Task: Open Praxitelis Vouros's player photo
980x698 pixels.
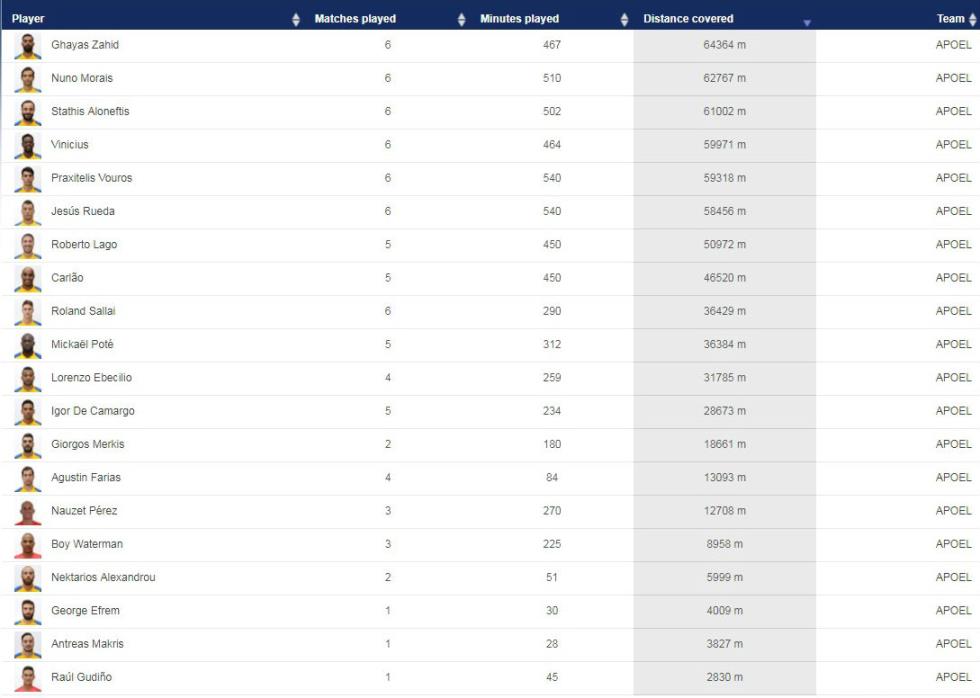Action: (28, 179)
